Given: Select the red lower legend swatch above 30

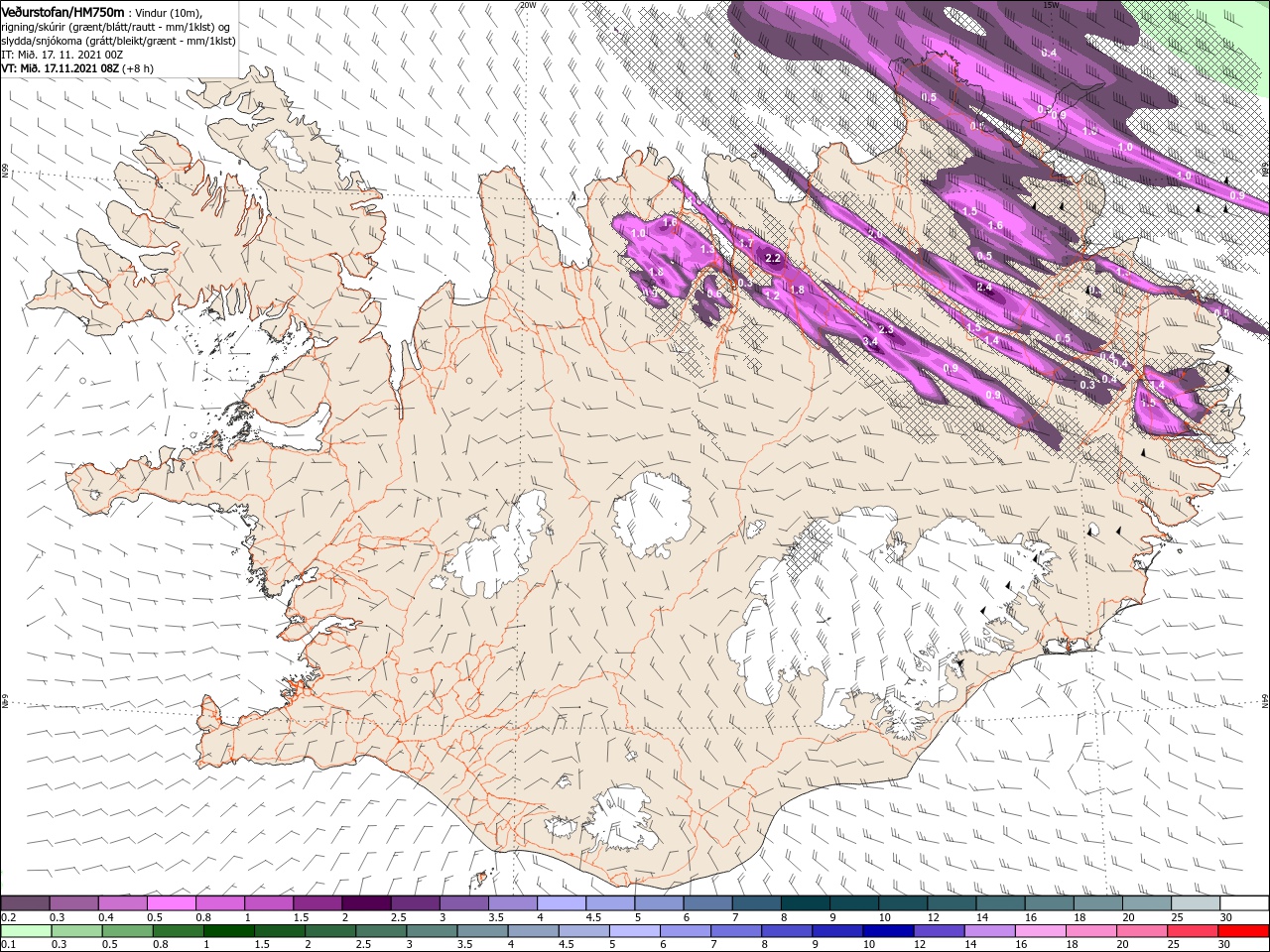Looking at the screenshot, I should coord(1243,931).
